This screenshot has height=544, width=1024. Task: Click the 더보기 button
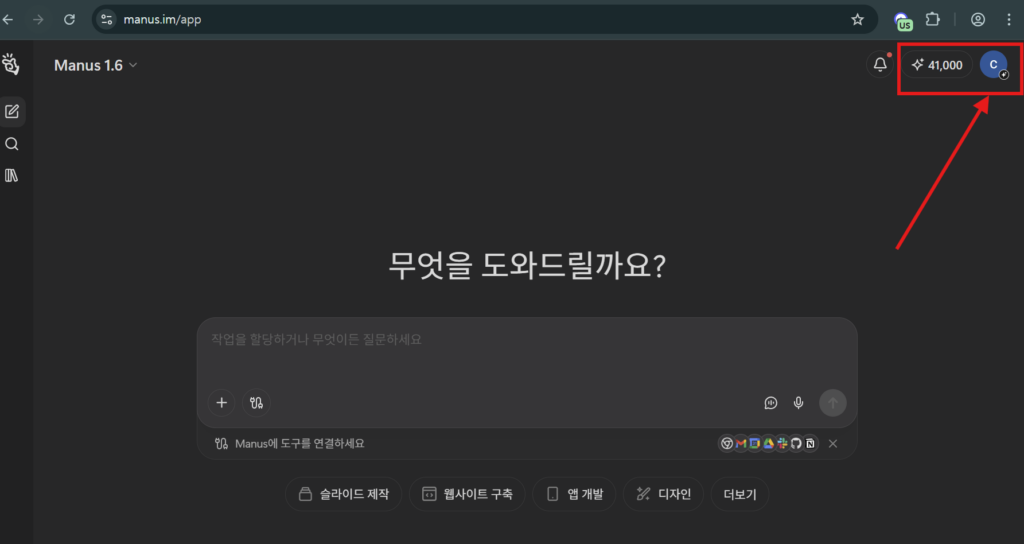pos(740,494)
